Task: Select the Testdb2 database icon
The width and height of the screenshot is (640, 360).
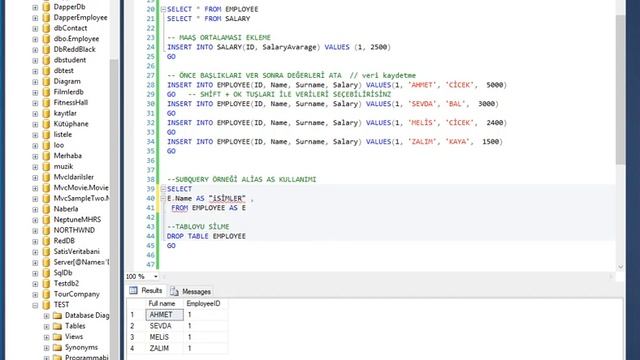Action: pyautogui.click(x=46, y=283)
